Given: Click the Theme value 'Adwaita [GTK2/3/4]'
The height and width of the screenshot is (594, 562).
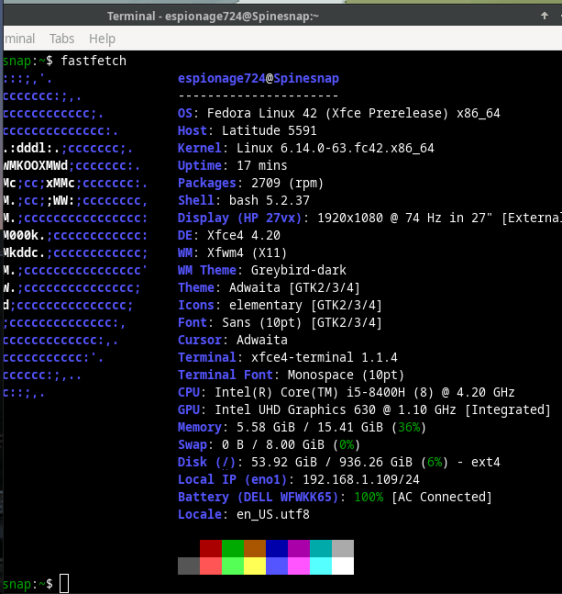Looking at the screenshot, I should pyautogui.click(x=295, y=288).
